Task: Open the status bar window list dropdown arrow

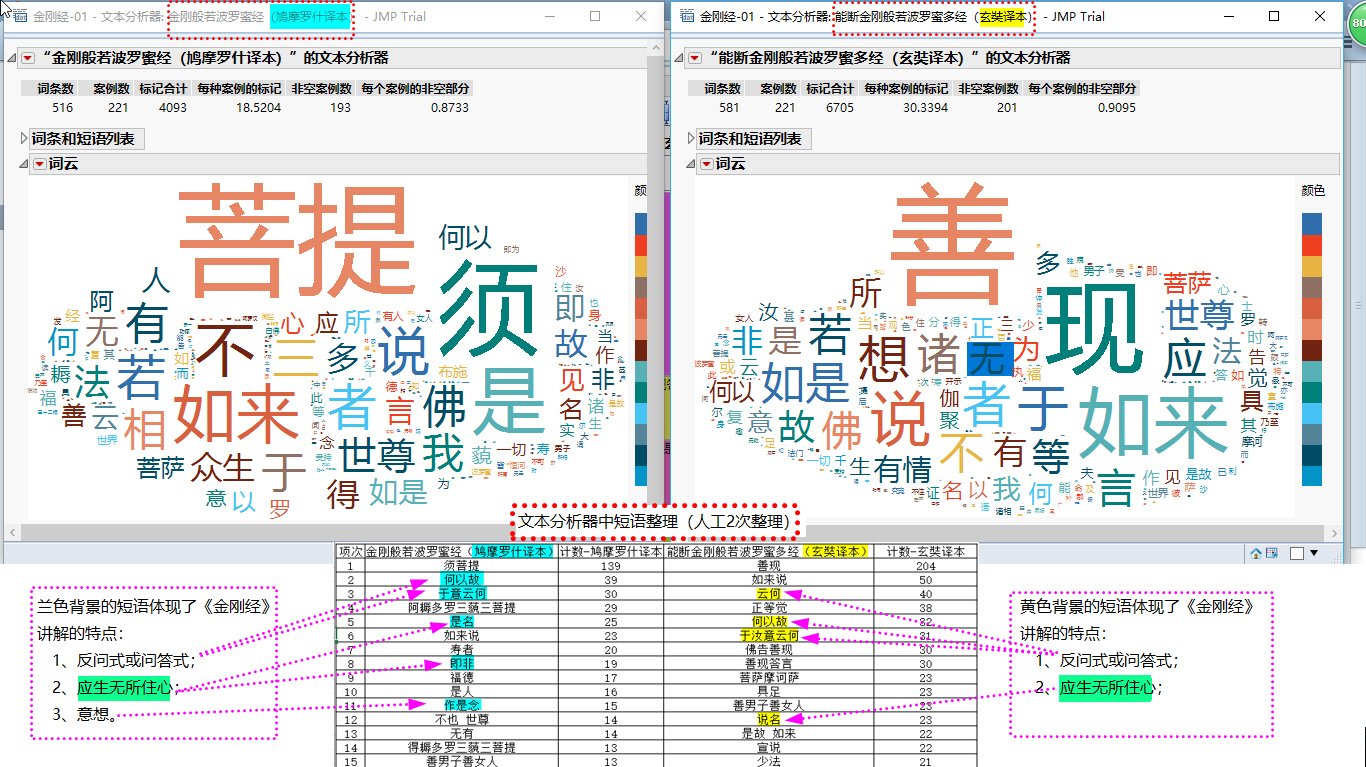Action: 1314,553
